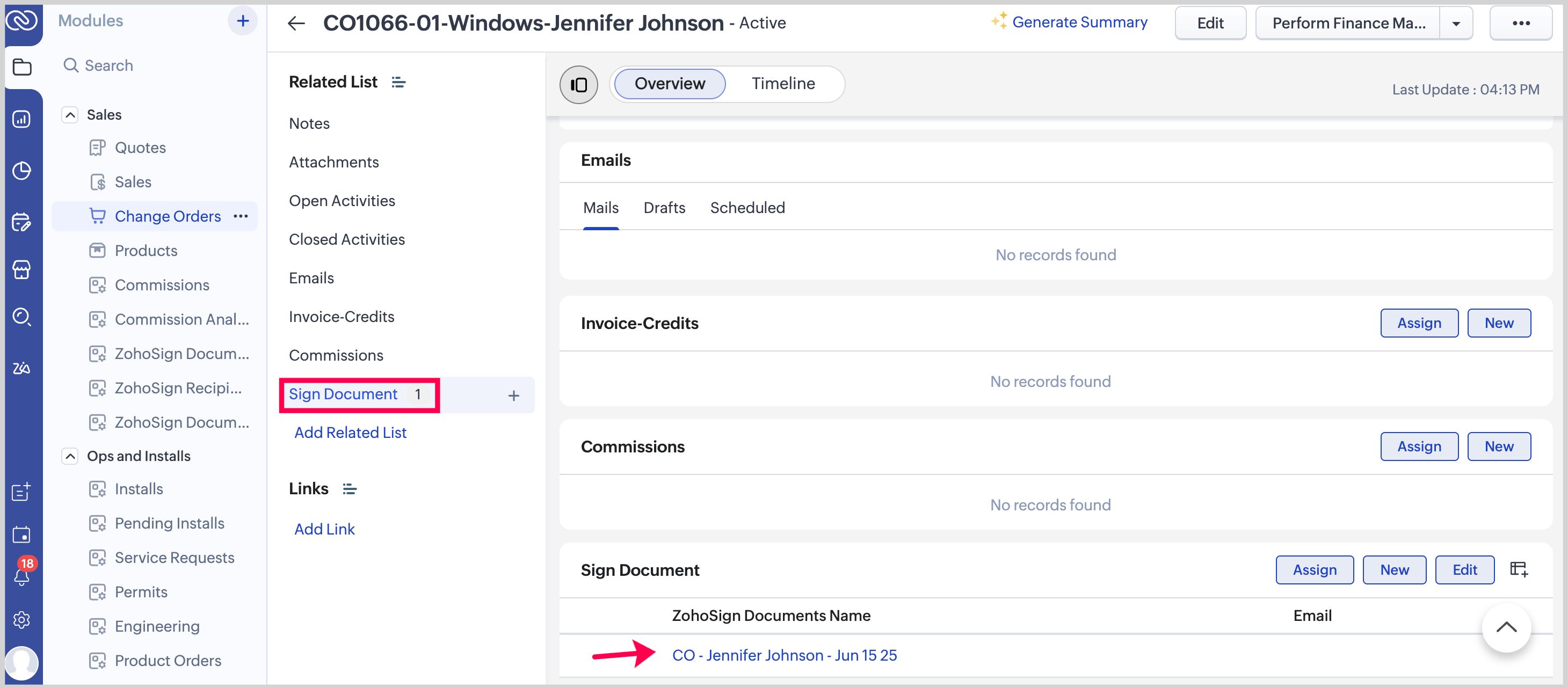The height and width of the screenshot is (688, 1568).
Task: Click Generate Summary link
Action: click(x=1079, y=23)
